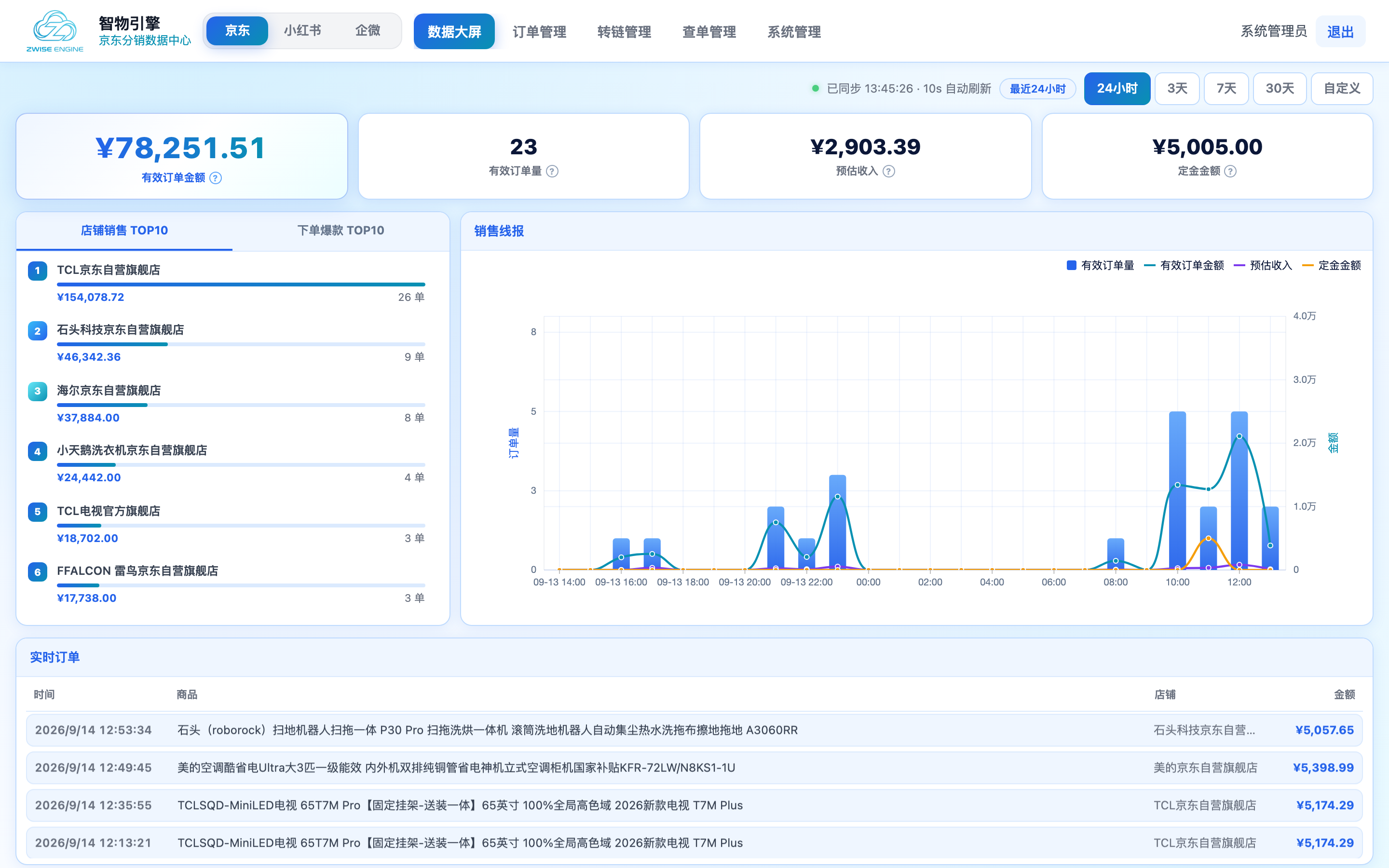The width and height of the screenshot is (1389, 868).
Task: Click FFALCON 雷鸟京东自营旗舰店 shop name
Action: pyautogui.click(x=137, y=571)
